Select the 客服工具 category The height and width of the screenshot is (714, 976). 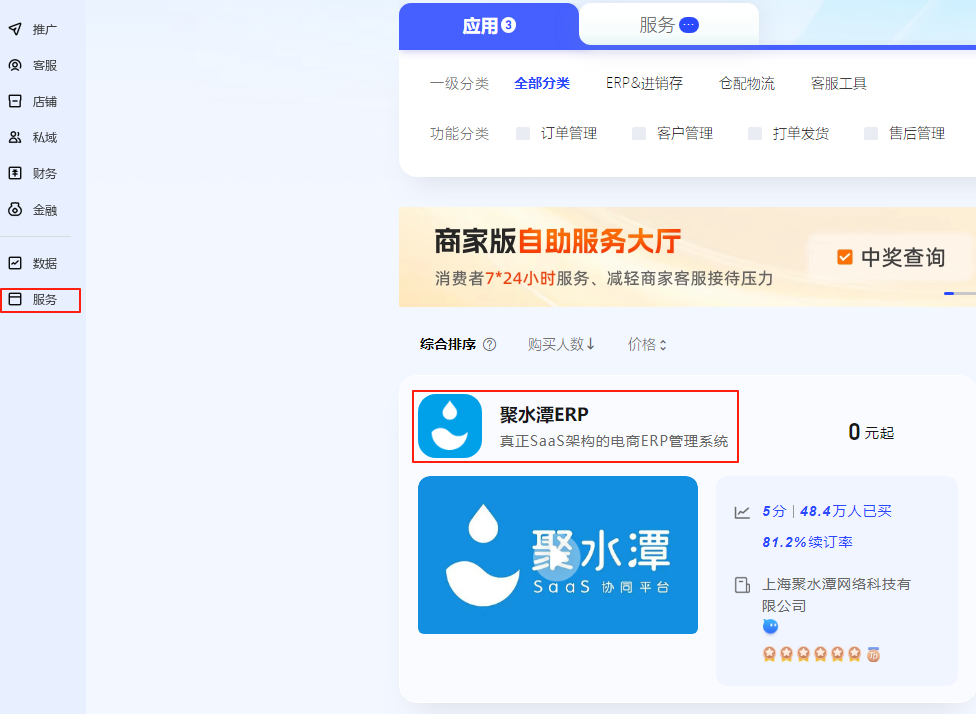pos(839,83)
